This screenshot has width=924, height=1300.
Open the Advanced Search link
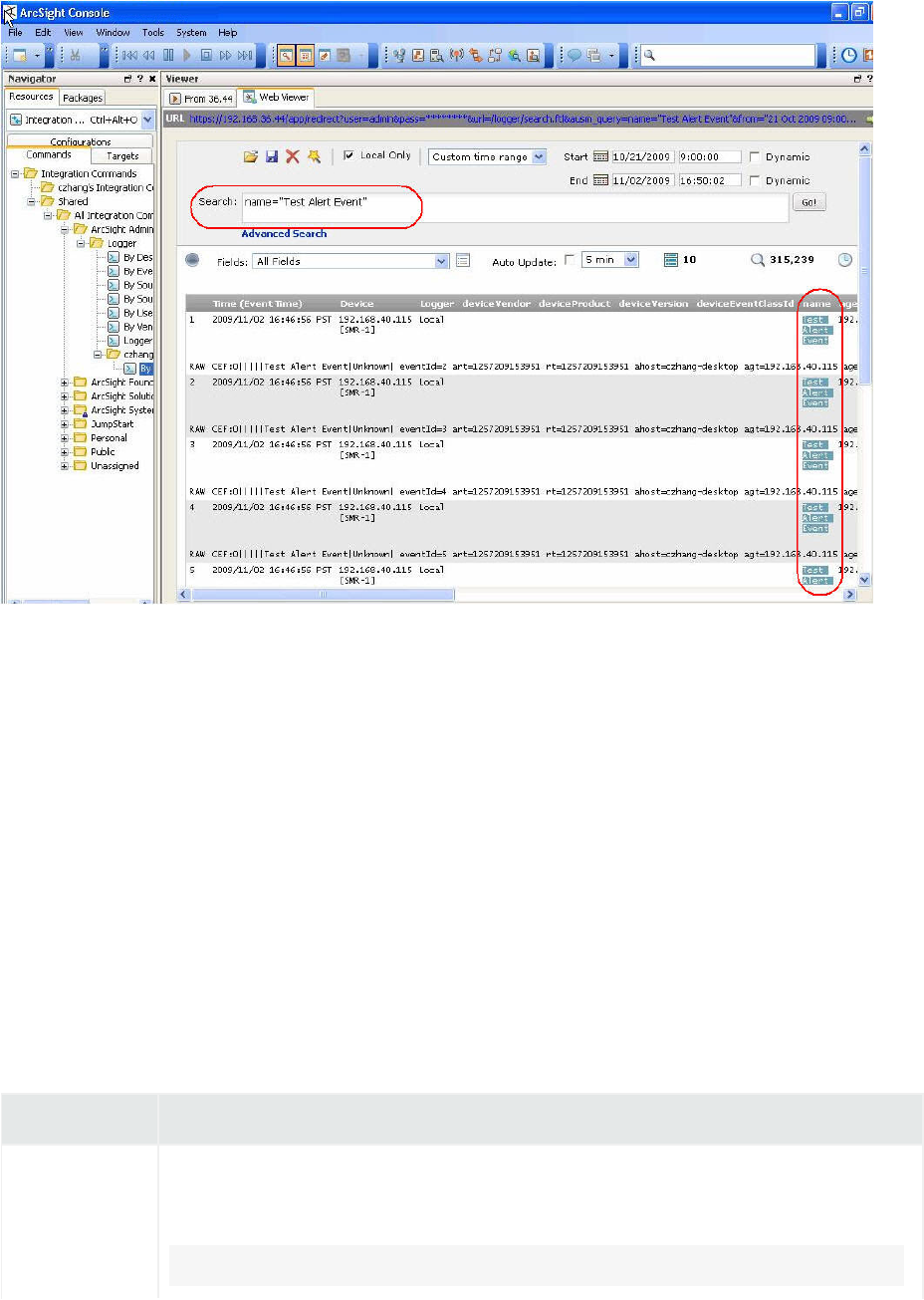tap(284, 233)
